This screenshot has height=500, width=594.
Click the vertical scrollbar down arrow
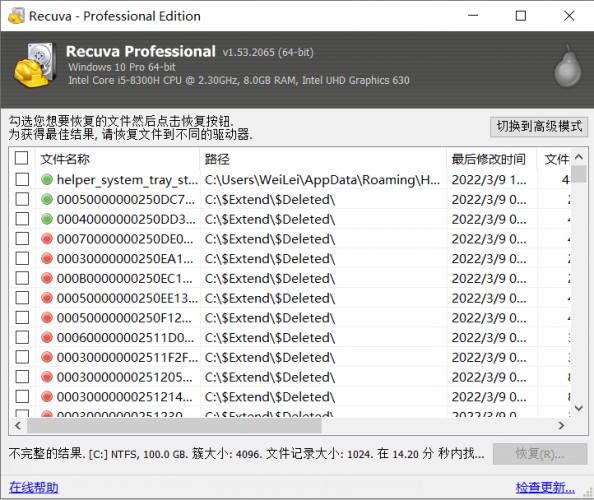point(579,408)
